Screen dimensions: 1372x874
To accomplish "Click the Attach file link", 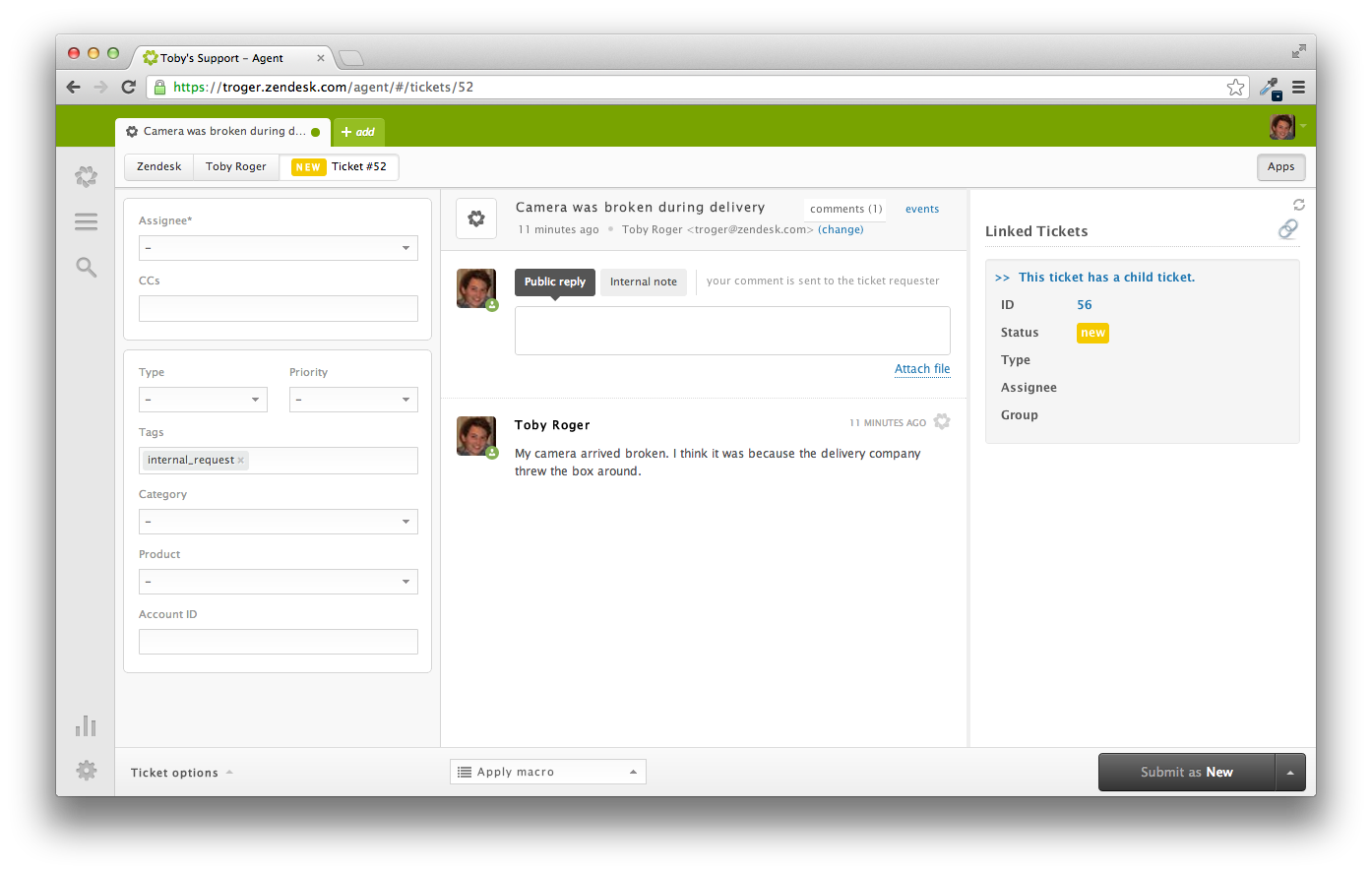I will pyautogui.click(x=921, y=369).
